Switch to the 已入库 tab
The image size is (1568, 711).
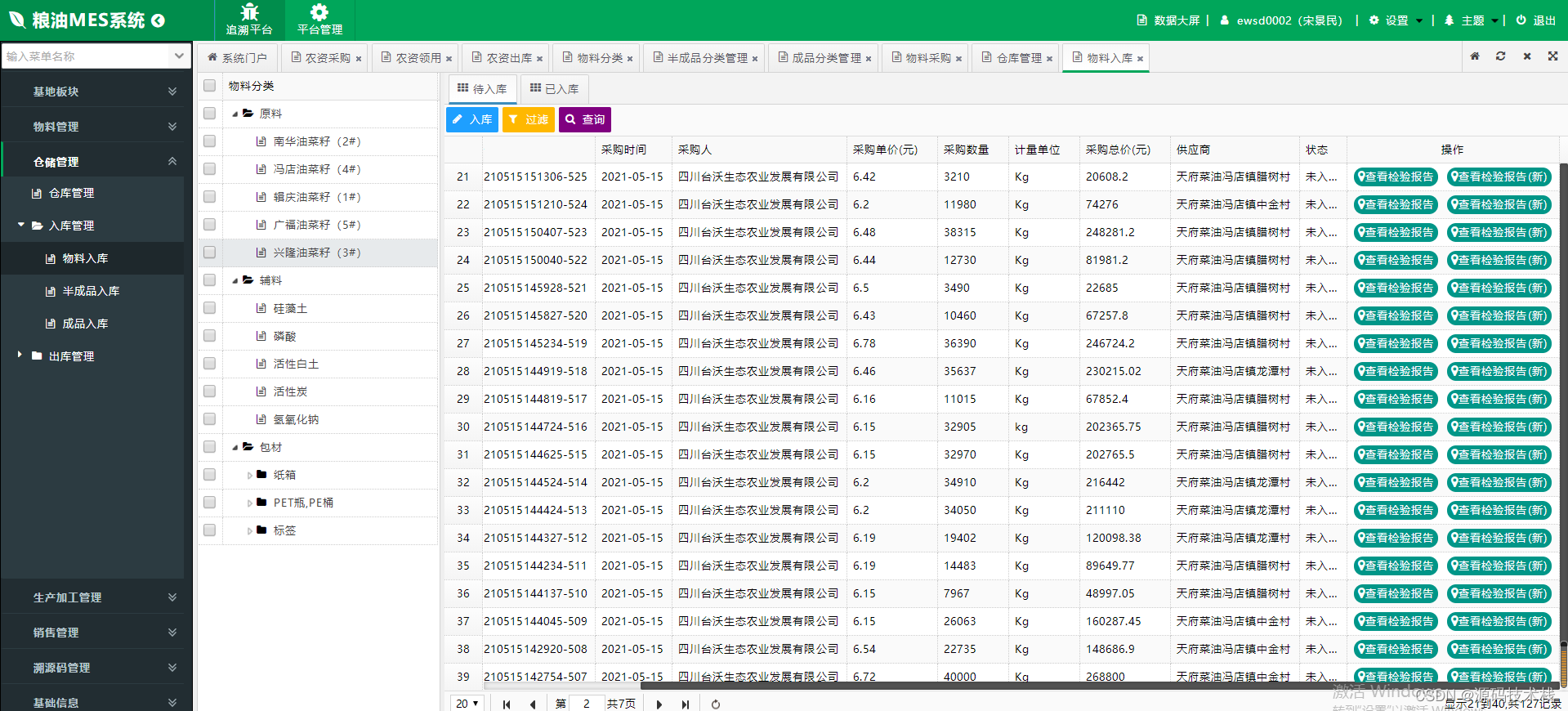pos(554,88)
